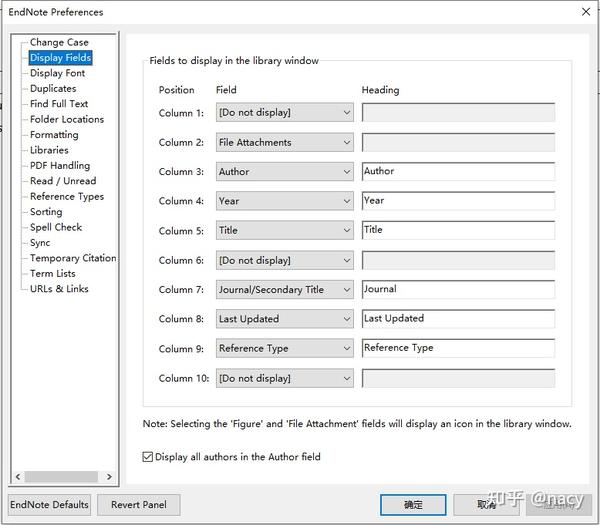Screen dimensions: 600x525
Task: Click the Title heading text field
Action: coord(458,230)
